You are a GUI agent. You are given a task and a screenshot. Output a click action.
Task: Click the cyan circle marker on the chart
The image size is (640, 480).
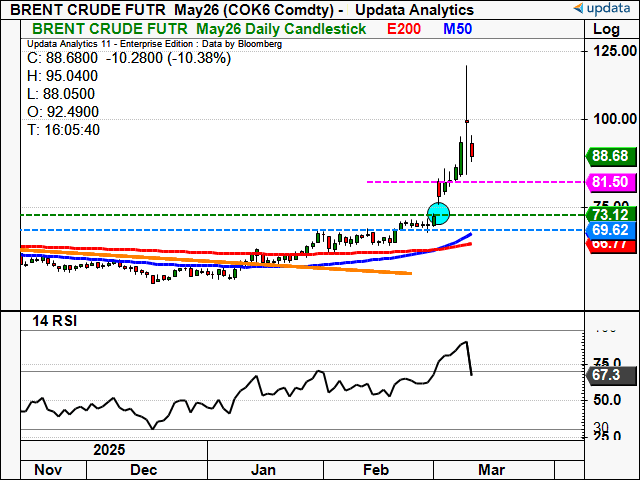click(438, 213)
